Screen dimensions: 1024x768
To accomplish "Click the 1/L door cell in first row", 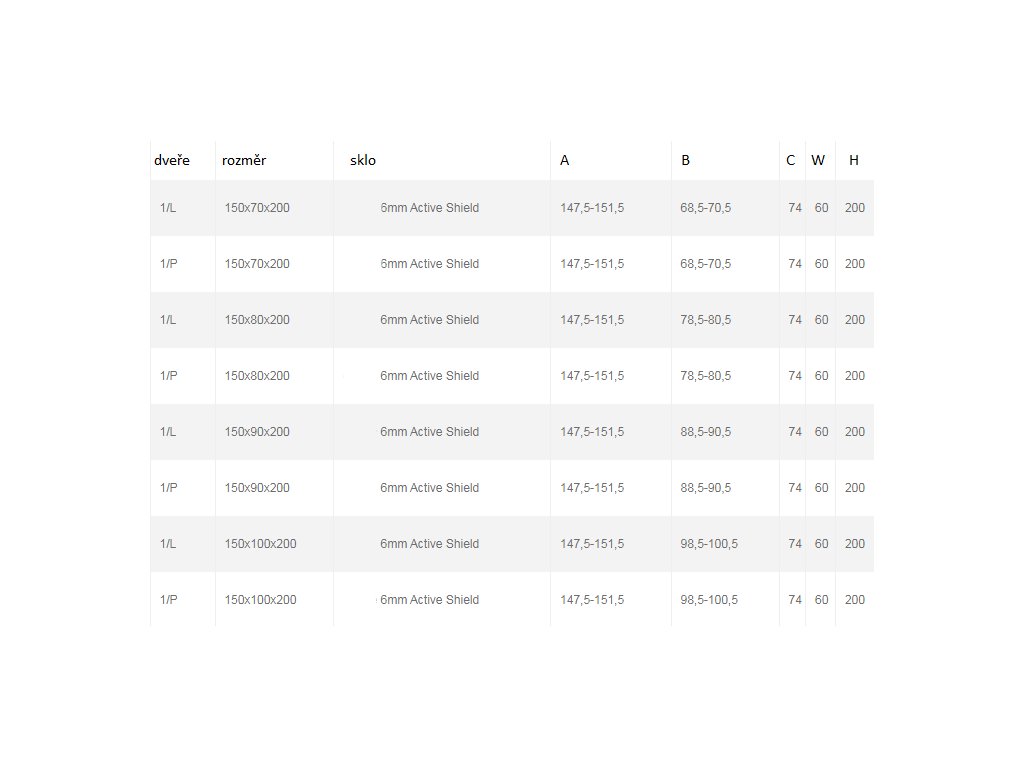I will point(168,208).
